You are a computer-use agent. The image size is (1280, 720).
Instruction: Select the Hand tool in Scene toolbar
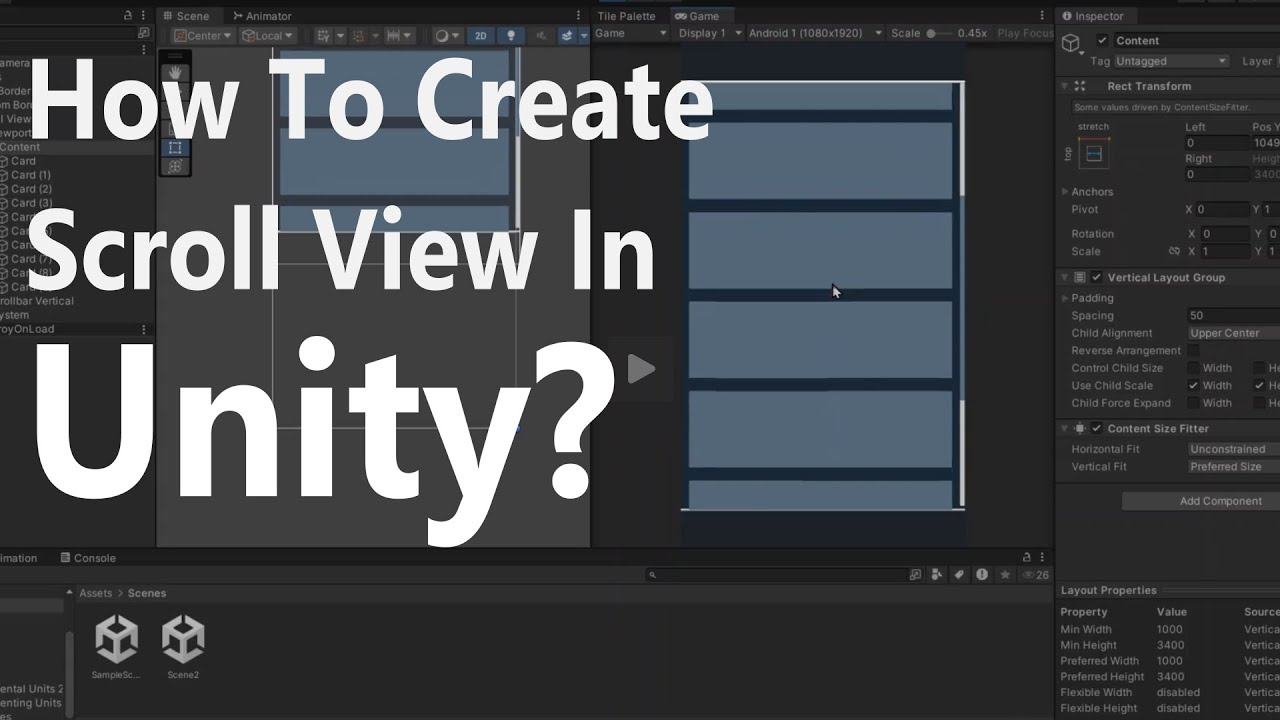click(x=175, y=73)
